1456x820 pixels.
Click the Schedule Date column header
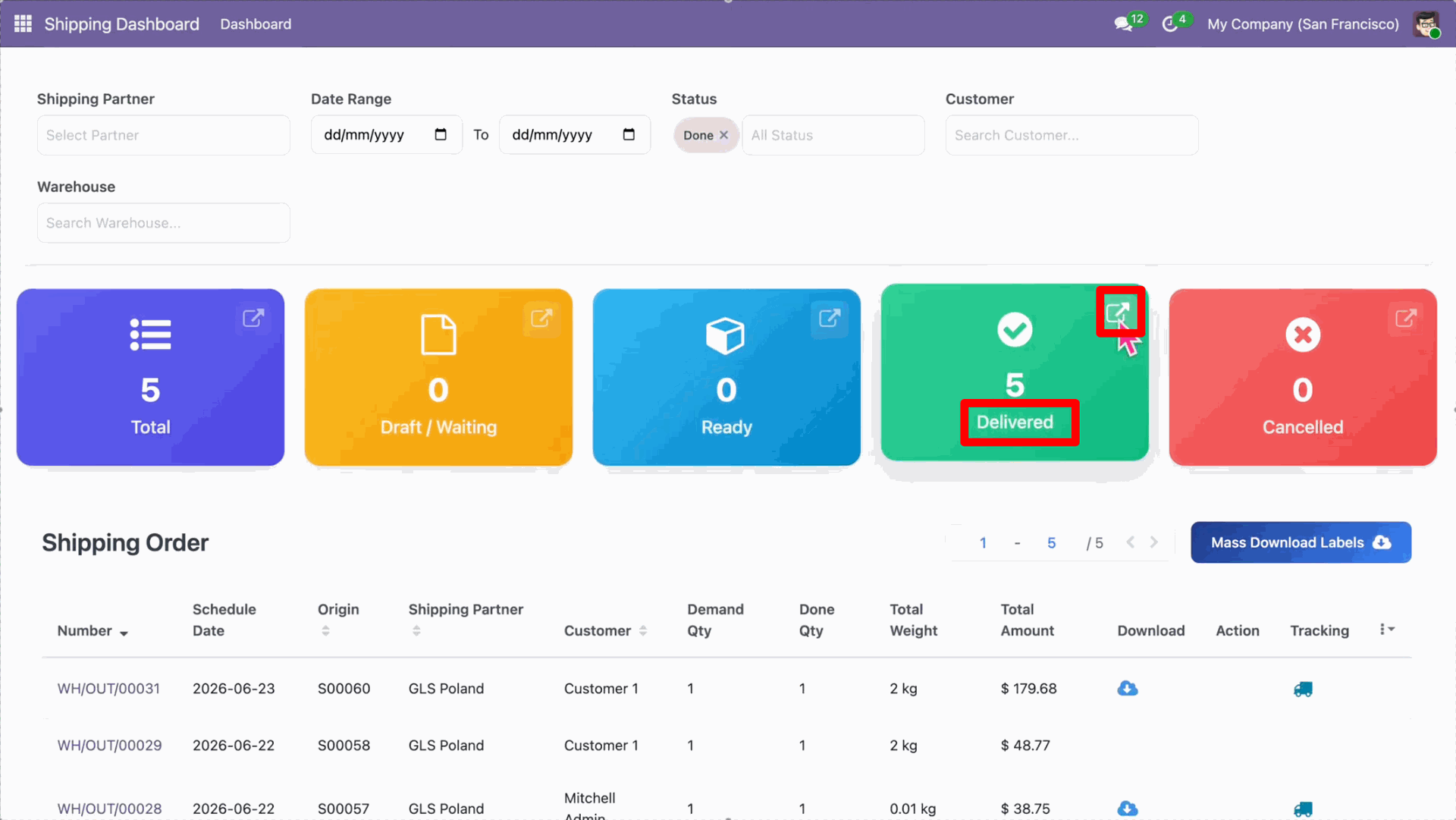coord(224,620)
